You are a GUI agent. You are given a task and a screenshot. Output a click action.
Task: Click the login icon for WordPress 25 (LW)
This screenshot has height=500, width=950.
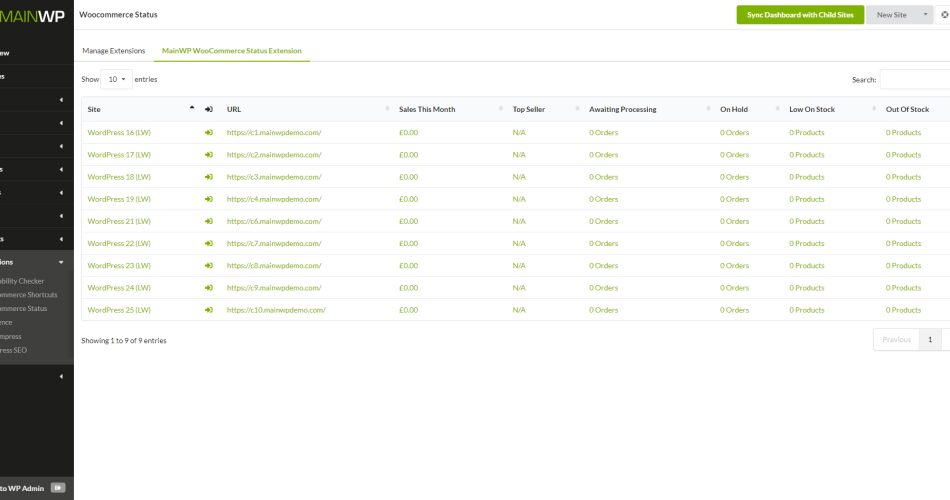pos(208,310)
